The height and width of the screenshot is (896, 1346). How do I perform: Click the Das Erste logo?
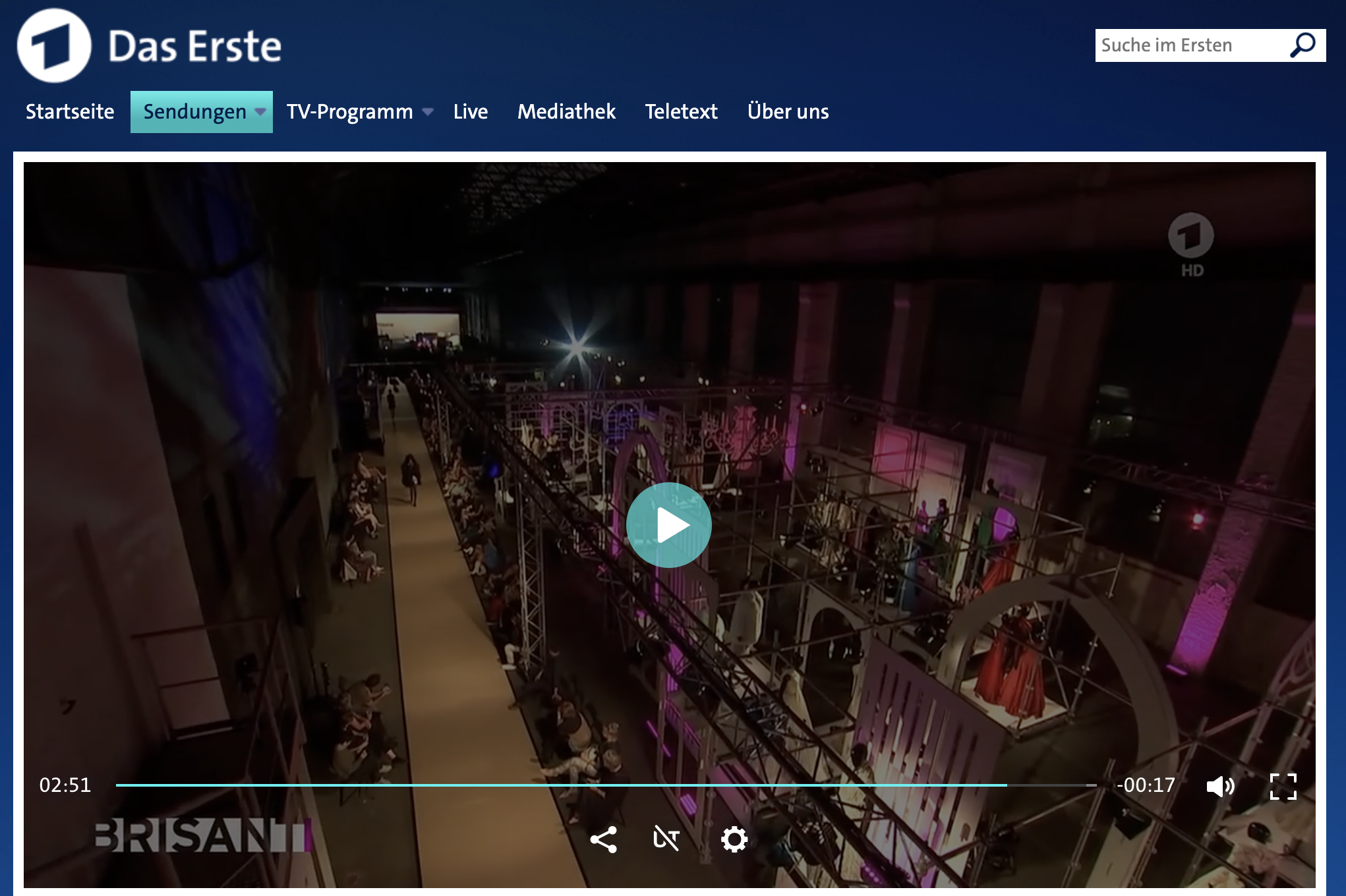pyautogui.click(x=54, y=45)
